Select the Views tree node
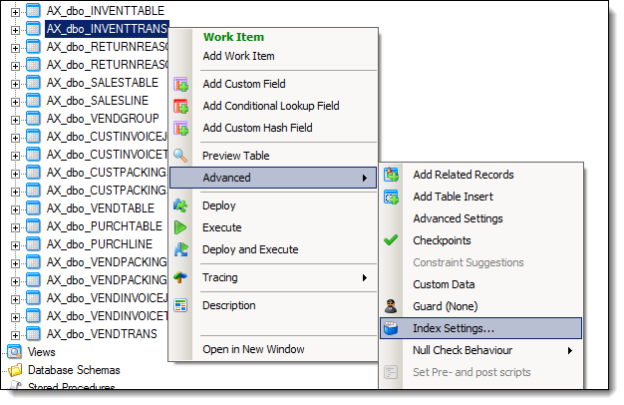The image size is (624, 405). pyautogui.click(x=41, y=352)
